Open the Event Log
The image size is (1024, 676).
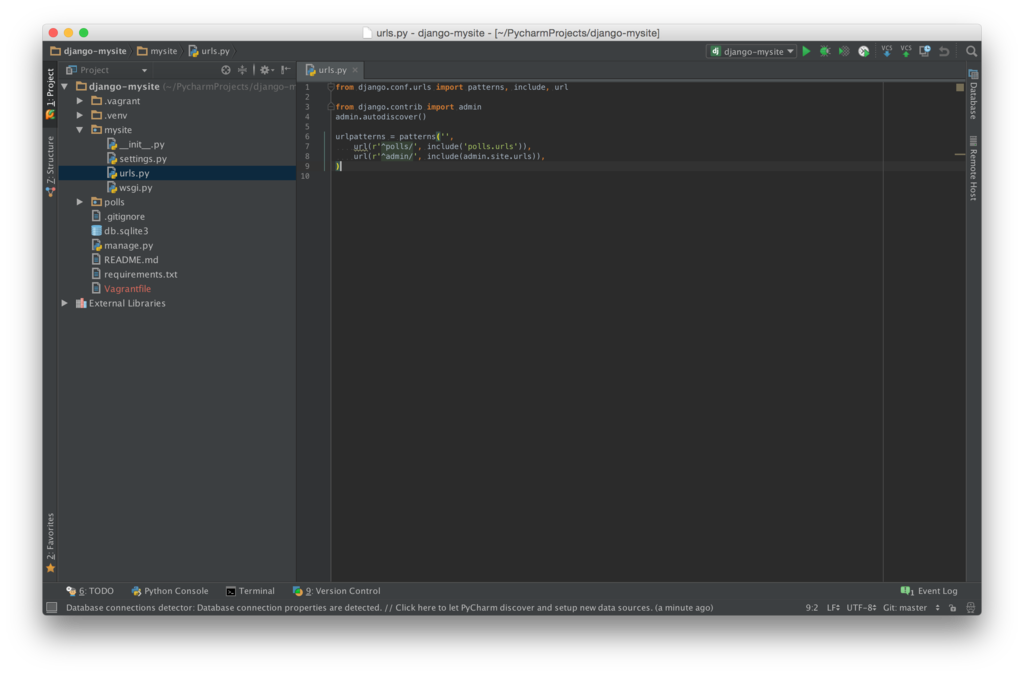(929, 591)
